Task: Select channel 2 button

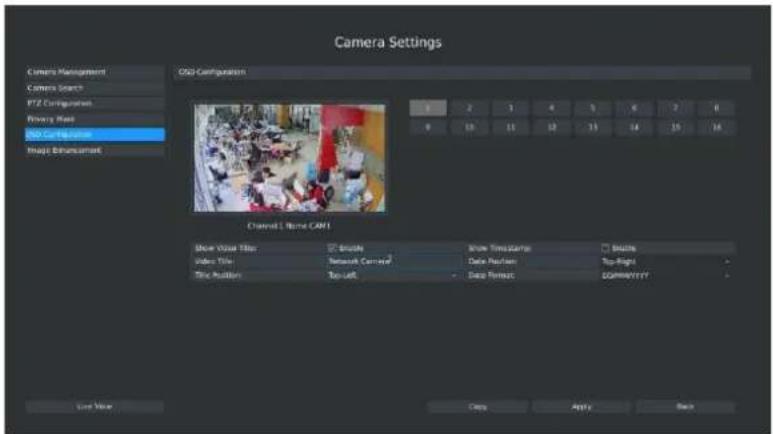Action: tap(469, 108)
